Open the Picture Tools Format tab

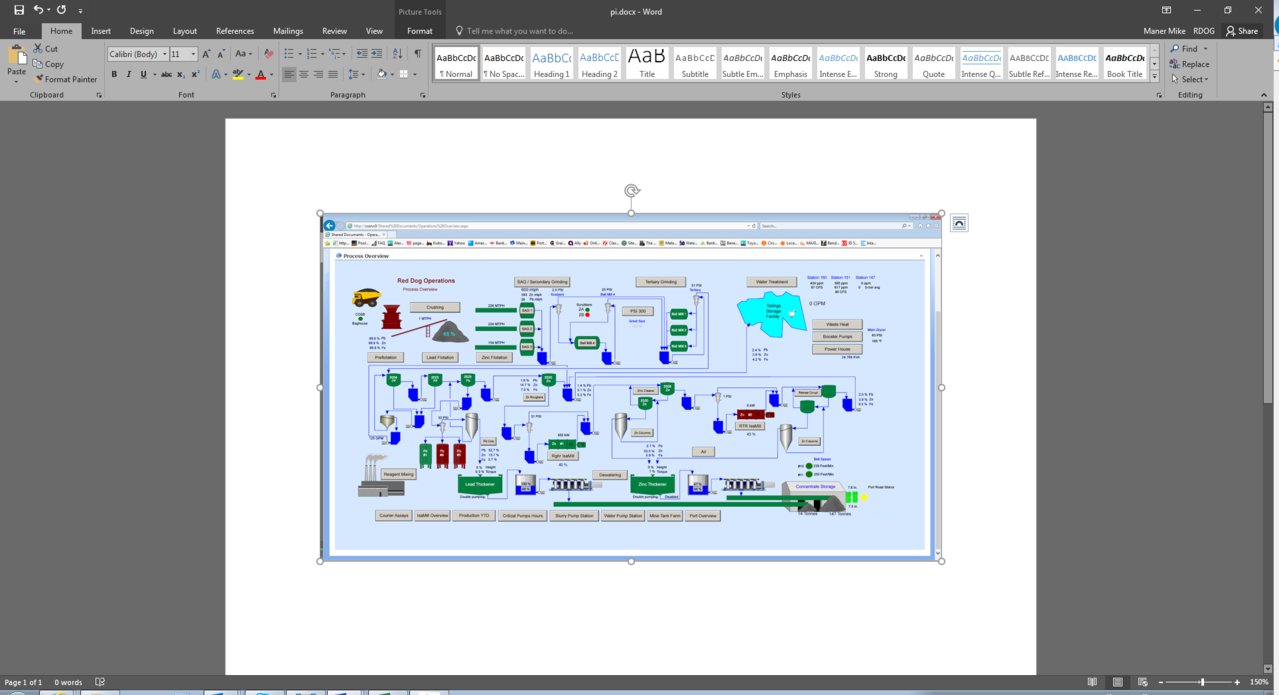coord(420,31)
